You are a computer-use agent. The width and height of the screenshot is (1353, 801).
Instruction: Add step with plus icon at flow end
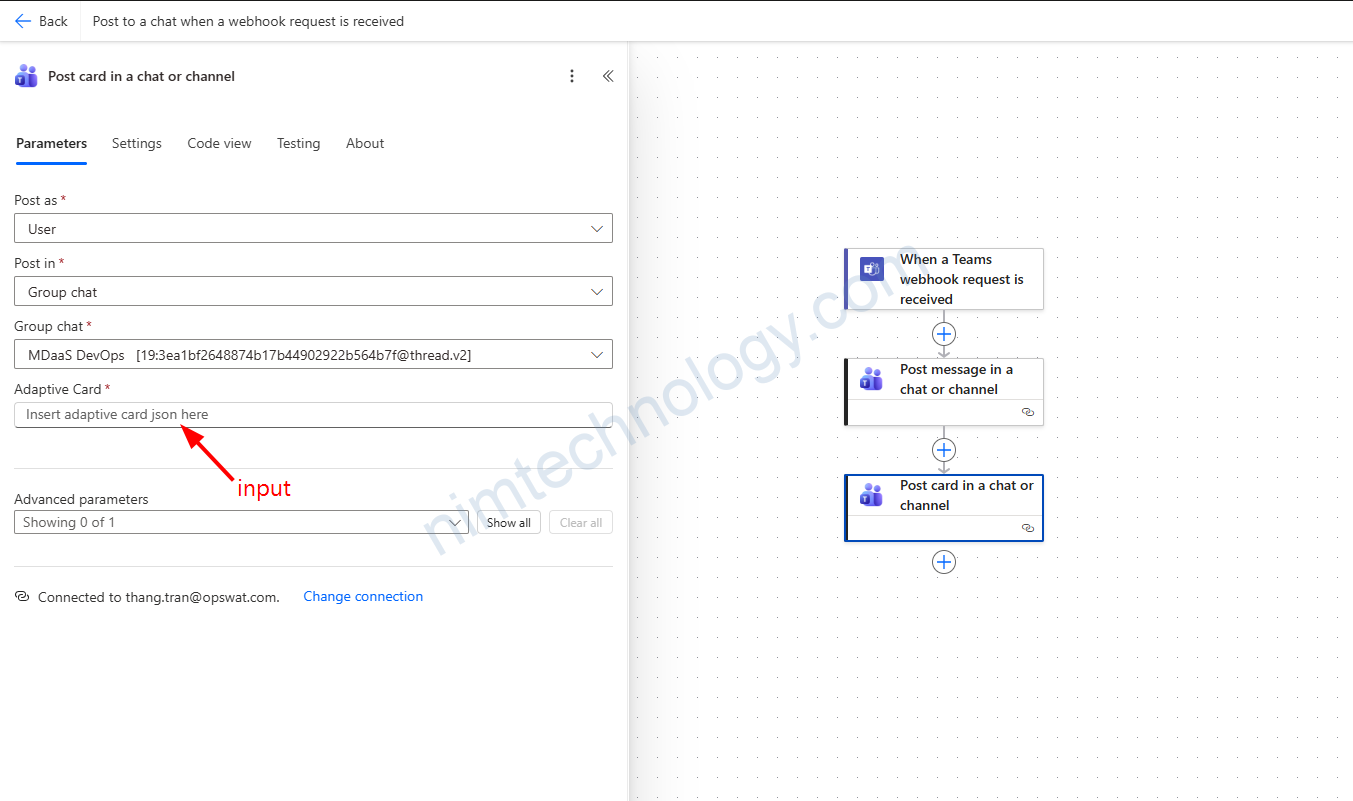944,562
